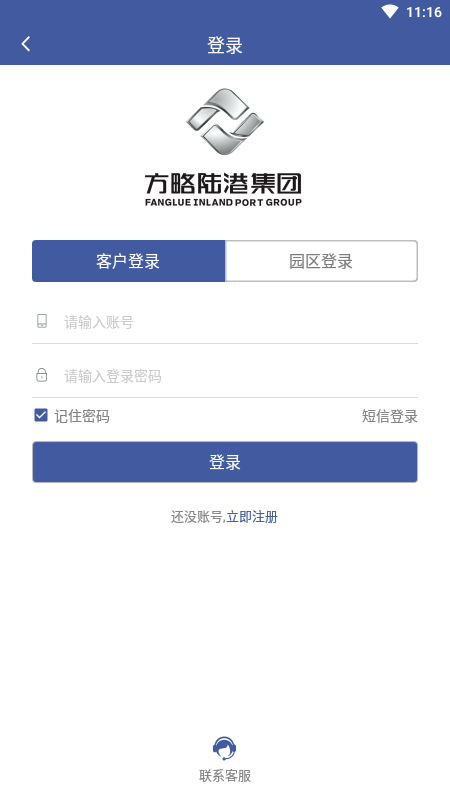Image resolution: width=450 pixels, height=800 pixels.
Task: Tap the phone icon beside account field
Action: click(42, 321)
